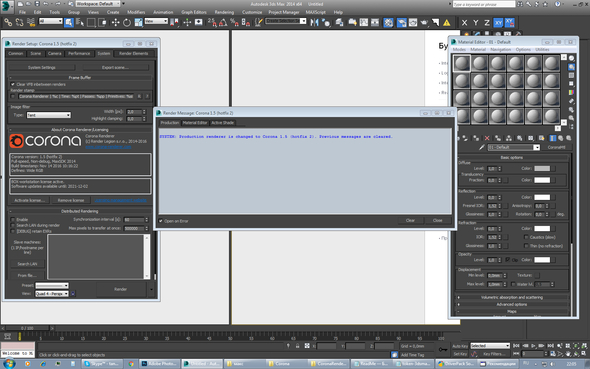Toggle Clear VFB inbetween renders checkbox
Screen dimensions: 590x369
pos(13,84)
